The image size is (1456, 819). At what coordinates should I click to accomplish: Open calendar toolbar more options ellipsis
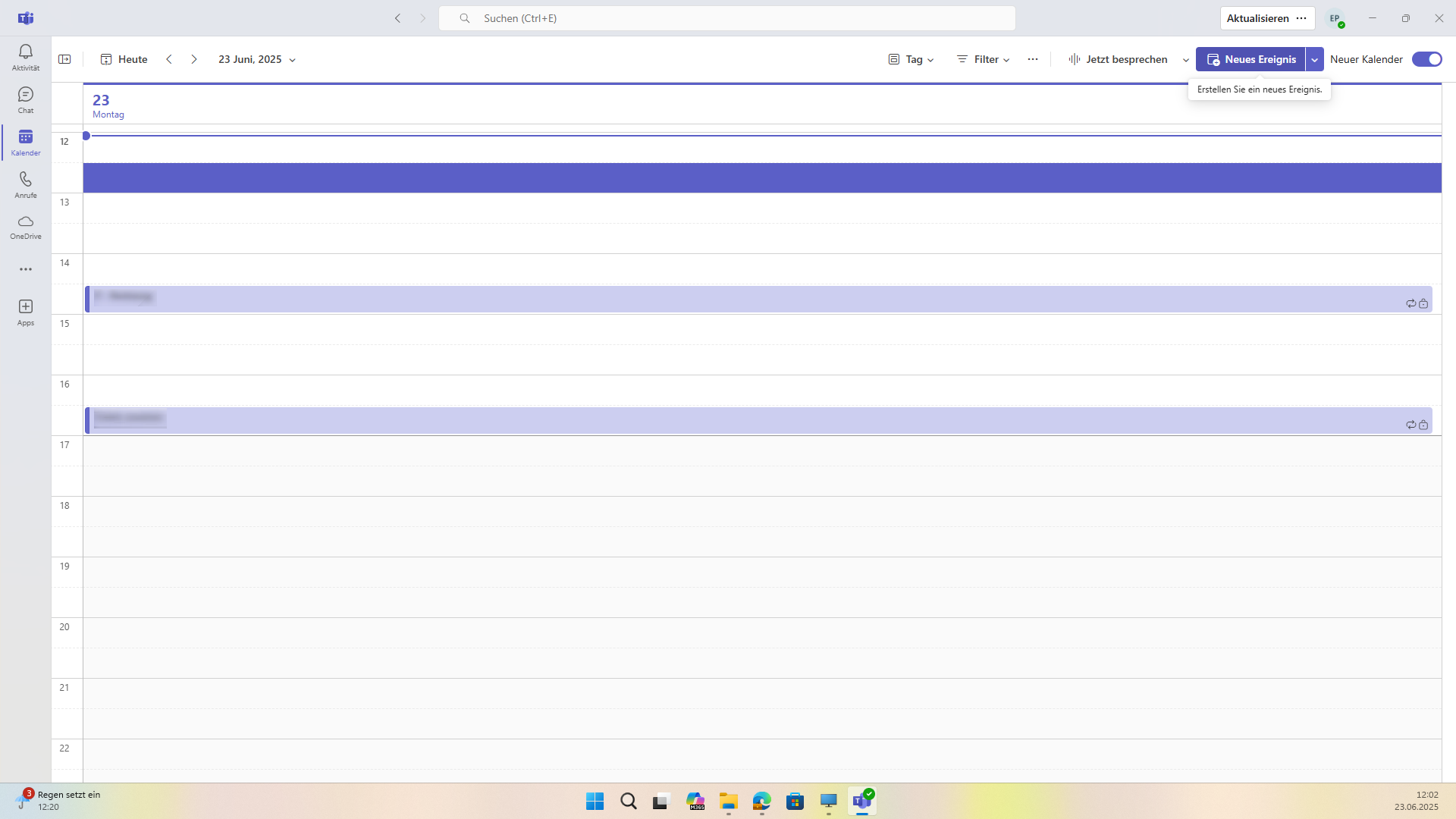1033,59
